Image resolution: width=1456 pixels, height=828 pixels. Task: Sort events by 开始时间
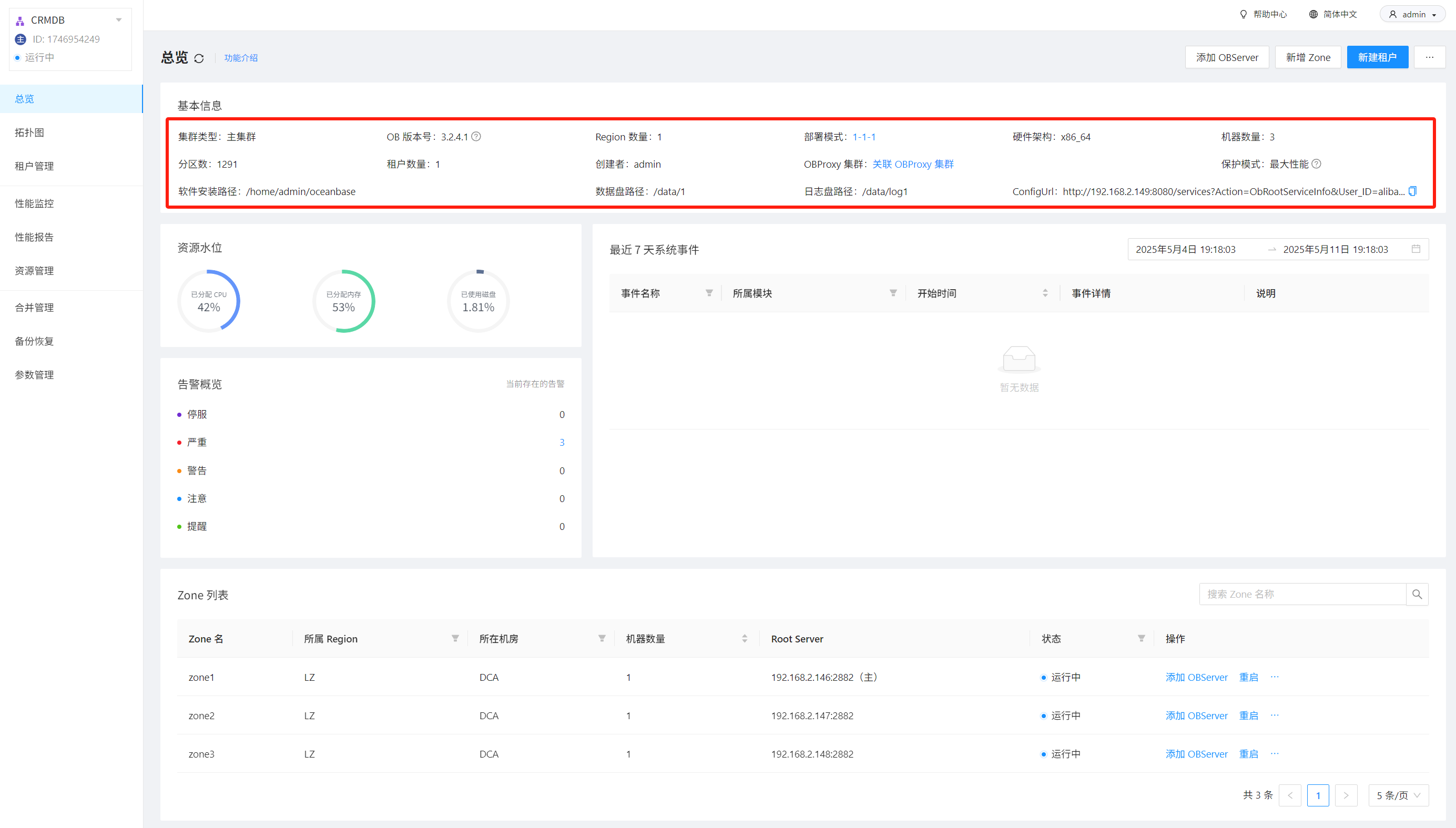tap(1045, 293)
